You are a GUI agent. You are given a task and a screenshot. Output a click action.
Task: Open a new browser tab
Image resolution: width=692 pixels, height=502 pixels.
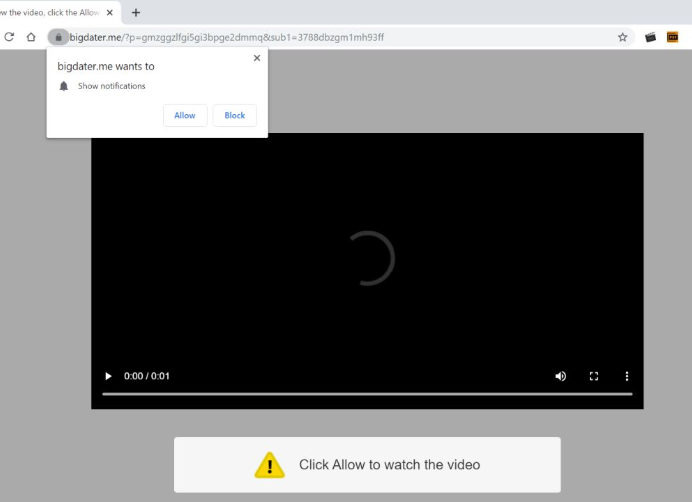136,12
